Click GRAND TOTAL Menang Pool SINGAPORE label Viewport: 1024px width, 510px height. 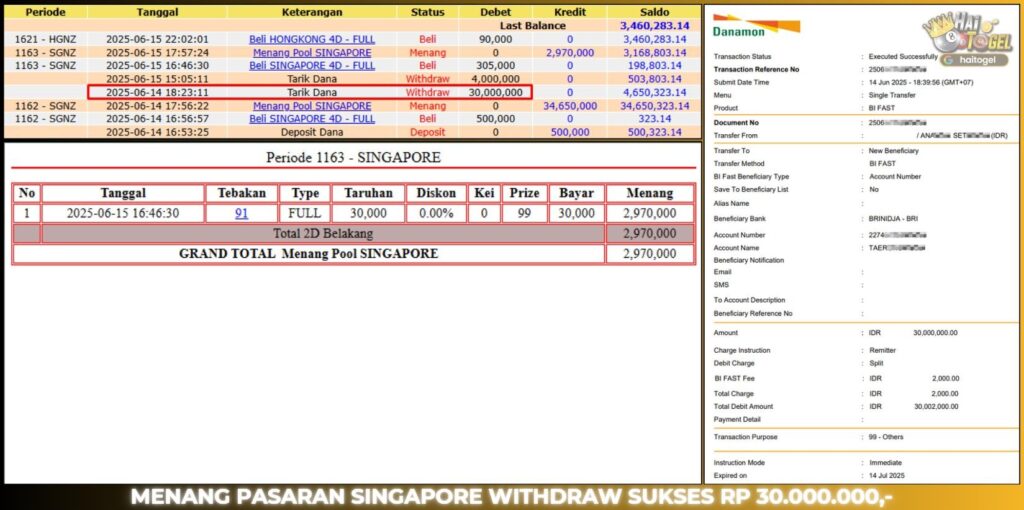tap(308, 253)
